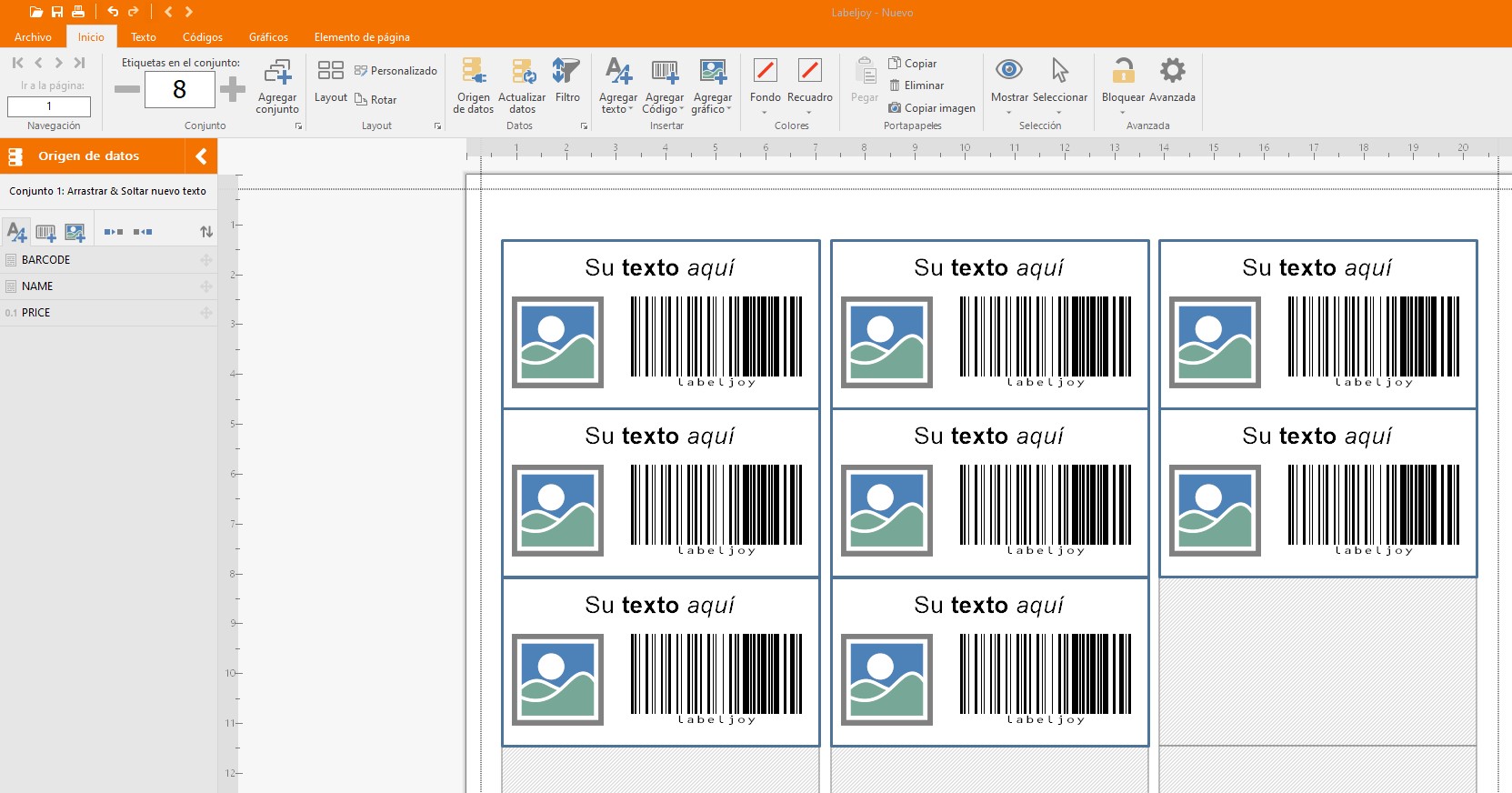Viewport: 1512px width, 793px height.
Task: Open a file with the folder icon
Action: (36, 12)
